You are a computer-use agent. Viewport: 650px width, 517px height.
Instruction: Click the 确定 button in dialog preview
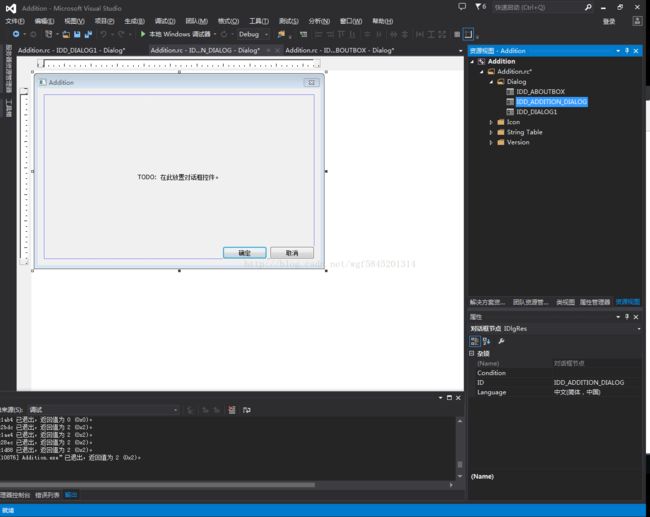[244, 253]
